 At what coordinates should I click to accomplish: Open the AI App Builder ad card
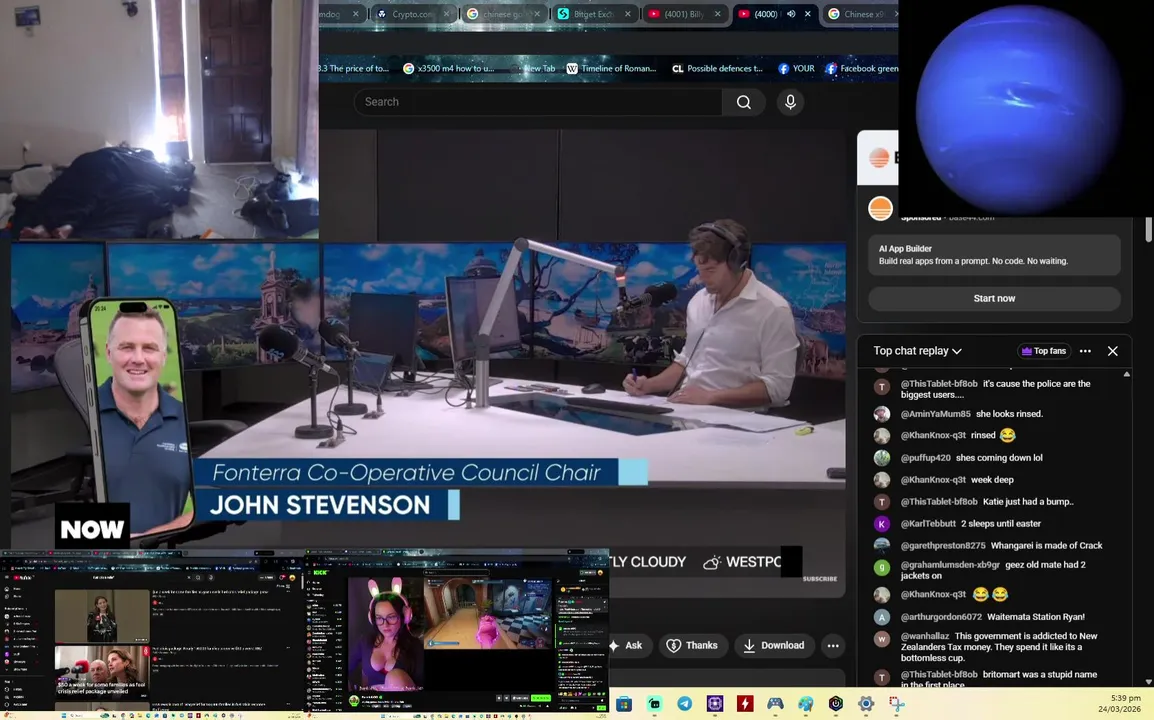pos(994,255)
